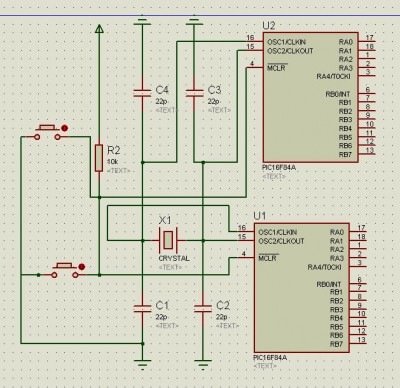
Task: Click U1's OSC1/CLKIN pin label
Action: point(278,232)
